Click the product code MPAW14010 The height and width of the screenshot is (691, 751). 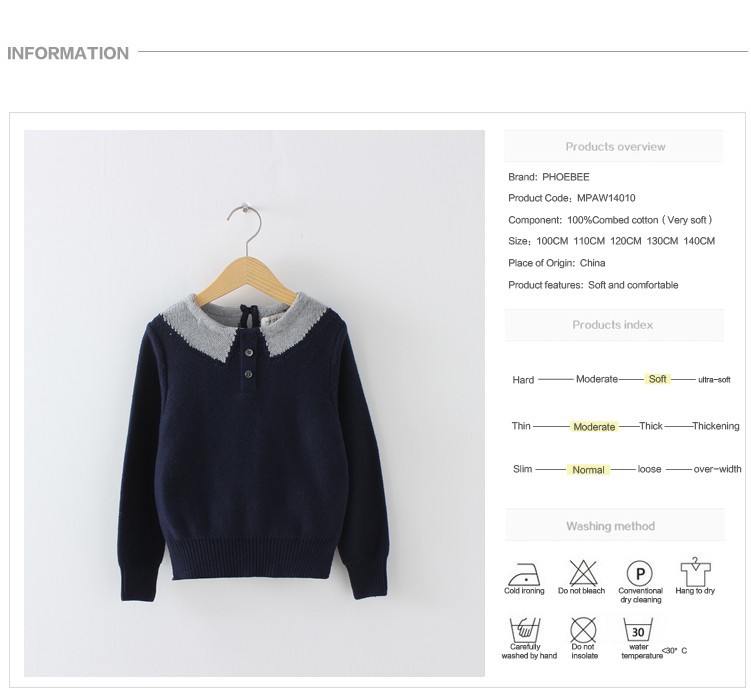(x=606, y=198)
